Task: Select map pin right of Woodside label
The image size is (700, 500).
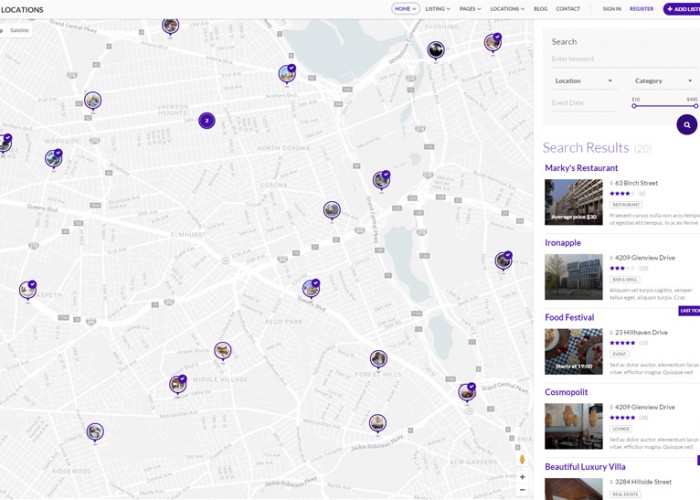Action: pos(54,159)
